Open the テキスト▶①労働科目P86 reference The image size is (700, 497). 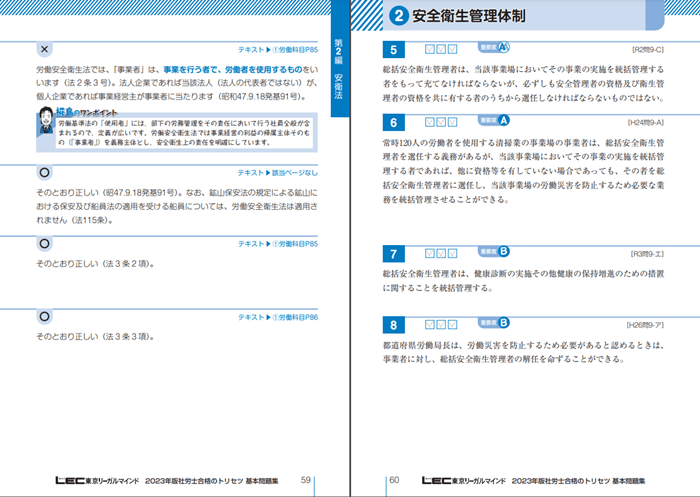coord(278,317)
